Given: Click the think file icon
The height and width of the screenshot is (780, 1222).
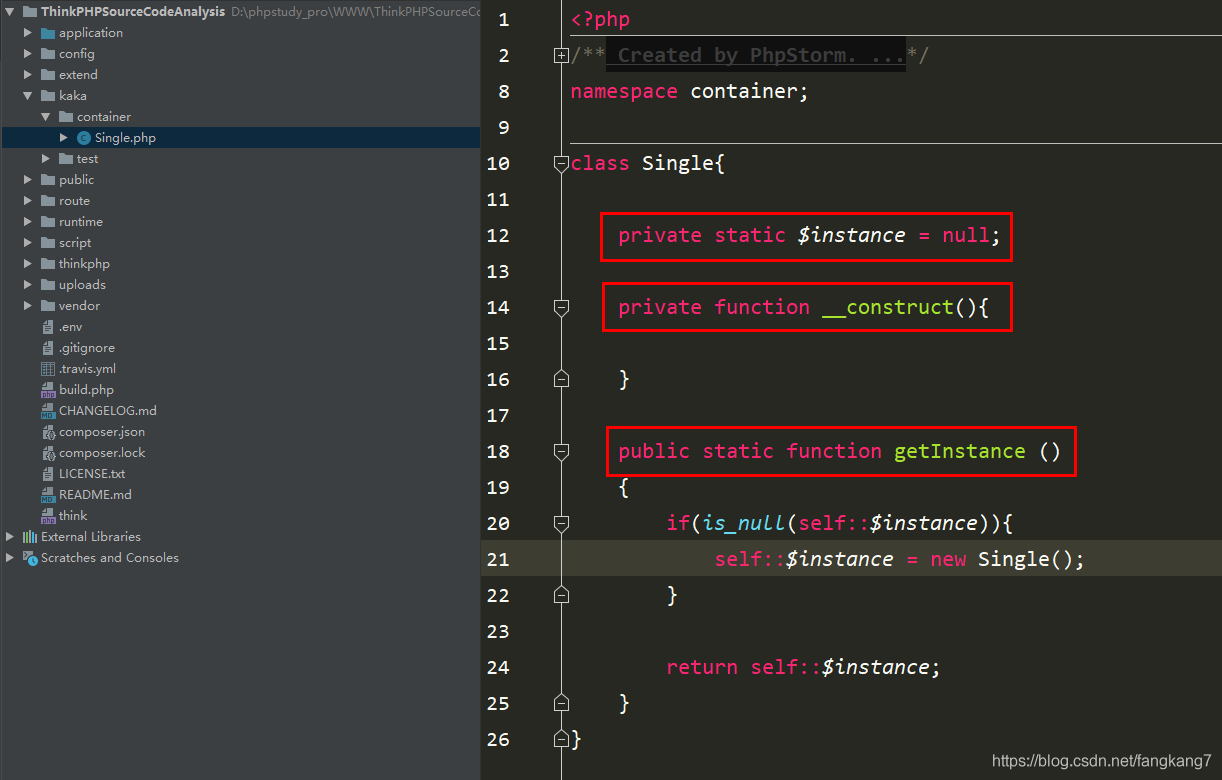Looking at the screenshot, I should (48, 516).
